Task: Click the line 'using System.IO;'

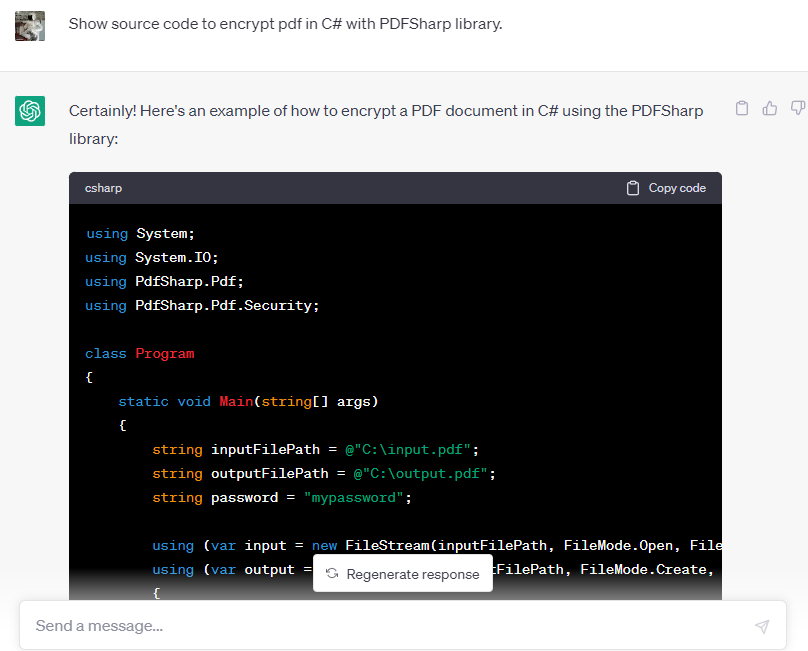Action: click(x=152, y=258)
